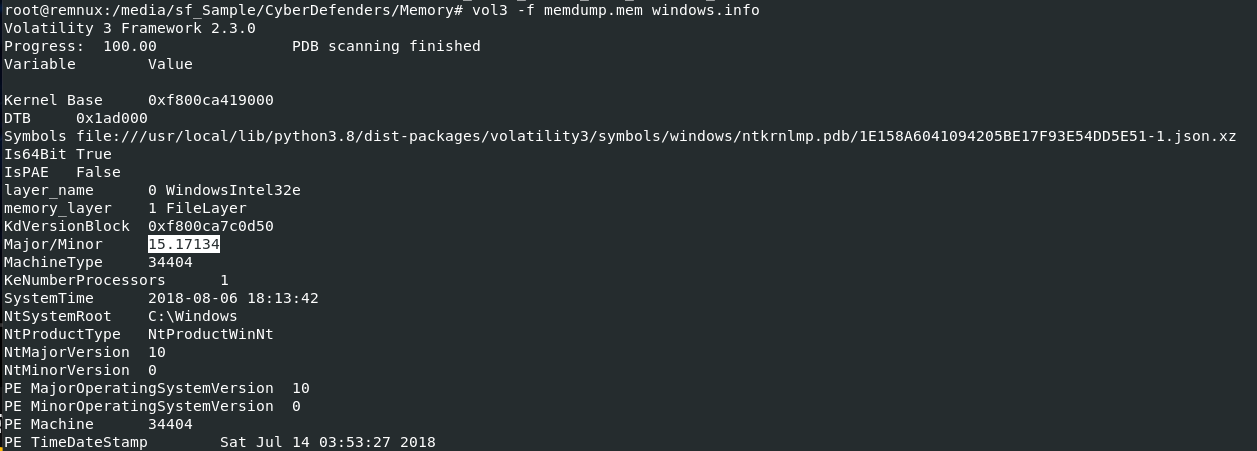Image resolution: width=1257 pixels, height=451 pixels.
Task: Click the KdVersionBlock address 0xf800ca7c0d50
Action: click(x=210, y=226)
